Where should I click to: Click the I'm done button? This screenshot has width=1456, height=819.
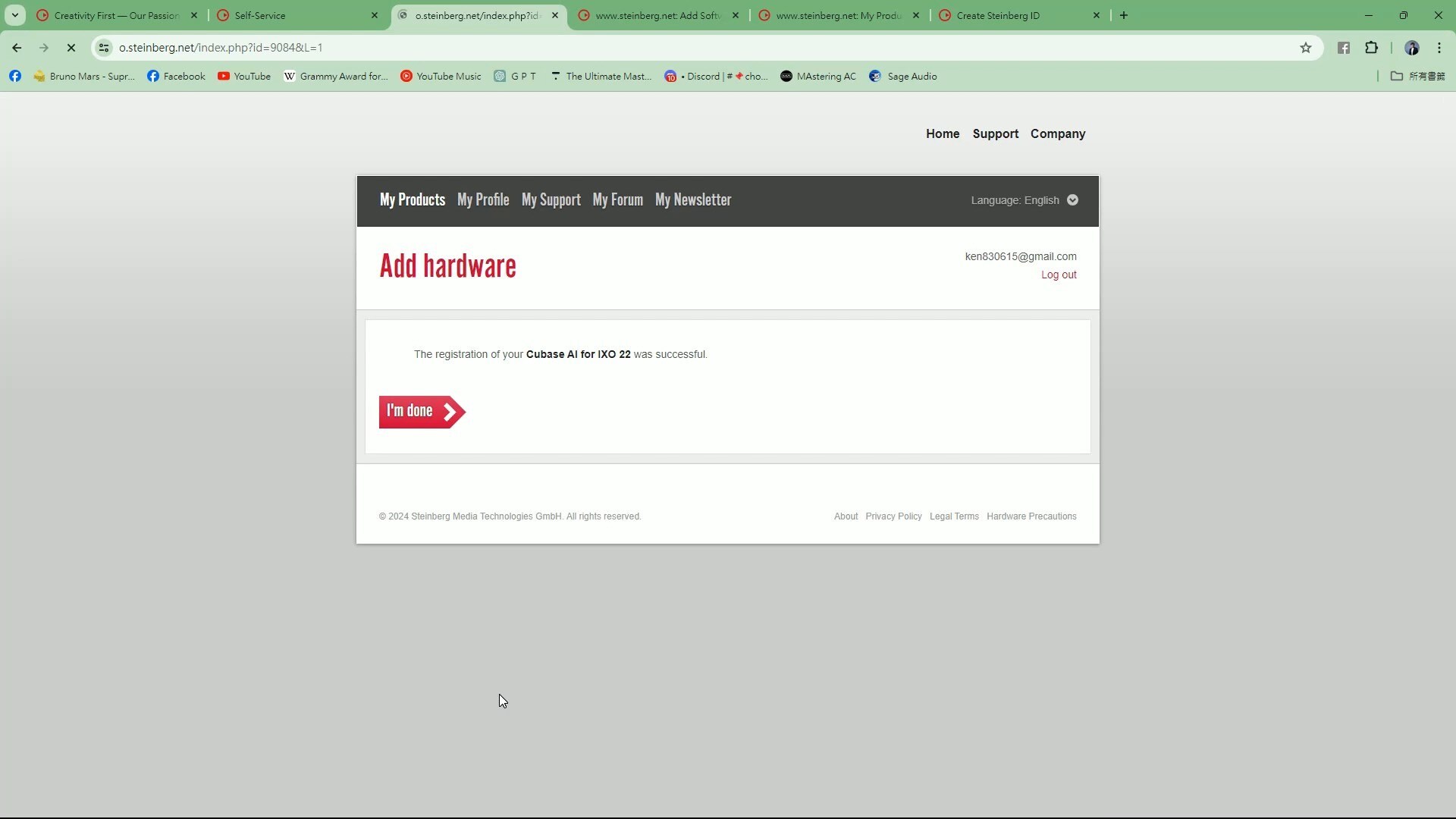[421, 412]
